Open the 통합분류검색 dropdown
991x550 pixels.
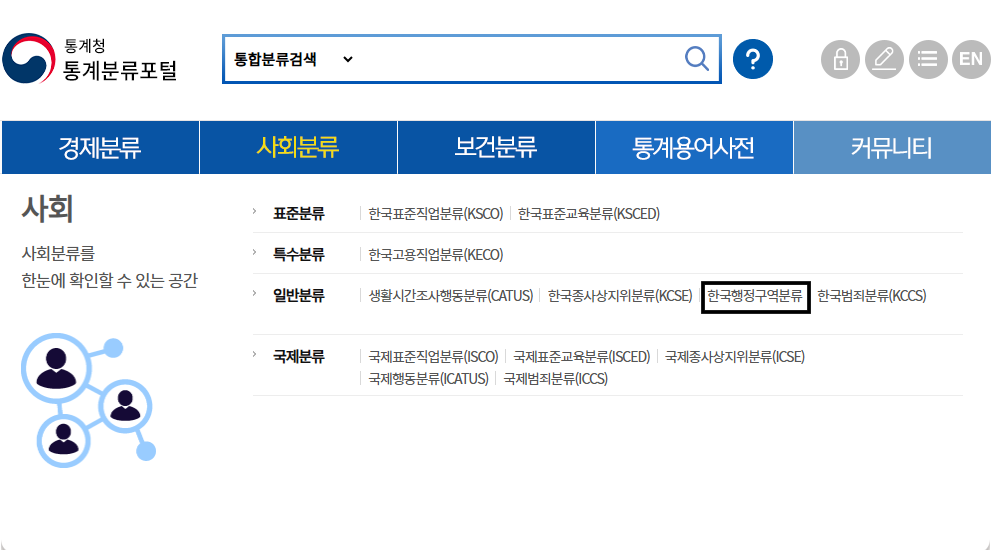tap(293, 59)
